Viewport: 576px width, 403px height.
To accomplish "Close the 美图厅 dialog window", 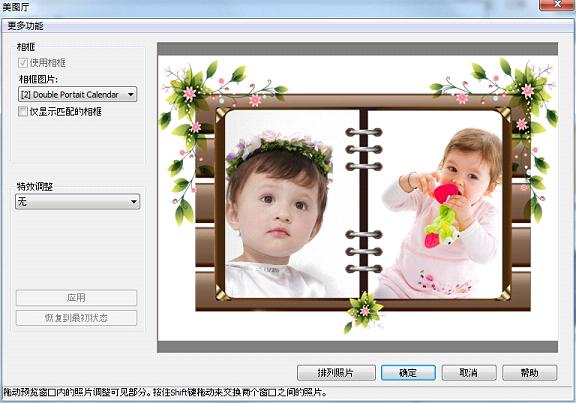I will pos(557,4).
